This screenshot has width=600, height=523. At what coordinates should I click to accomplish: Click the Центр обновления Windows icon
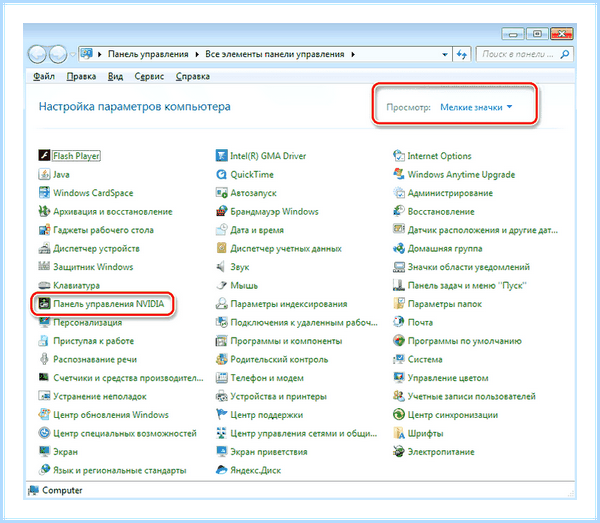(44, 415)
